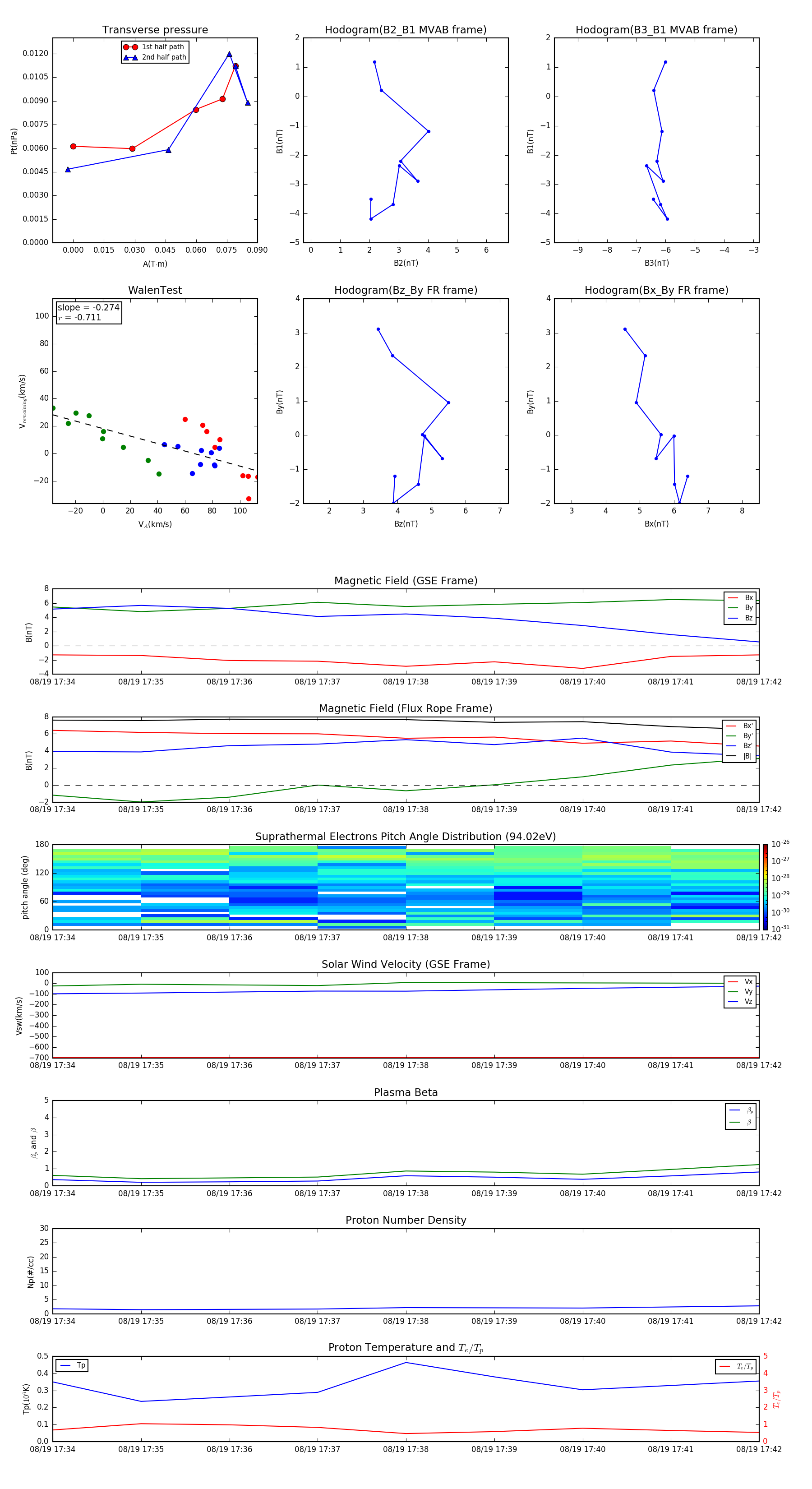812x1489 pixels.
Task: Click the "βp and β" y-axis label
Action: 33,1143
